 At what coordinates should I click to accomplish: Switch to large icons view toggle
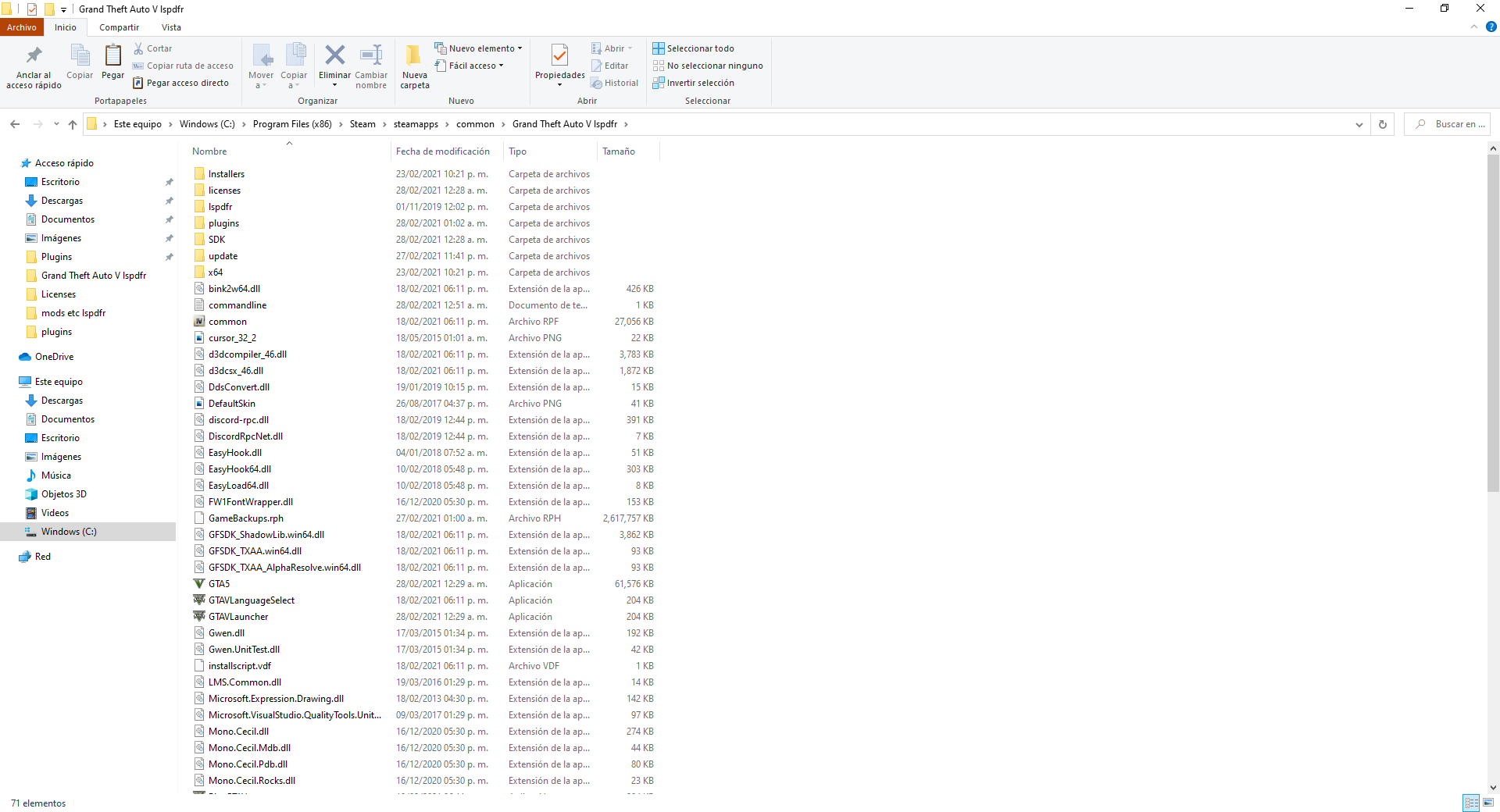coord(1488,803)
